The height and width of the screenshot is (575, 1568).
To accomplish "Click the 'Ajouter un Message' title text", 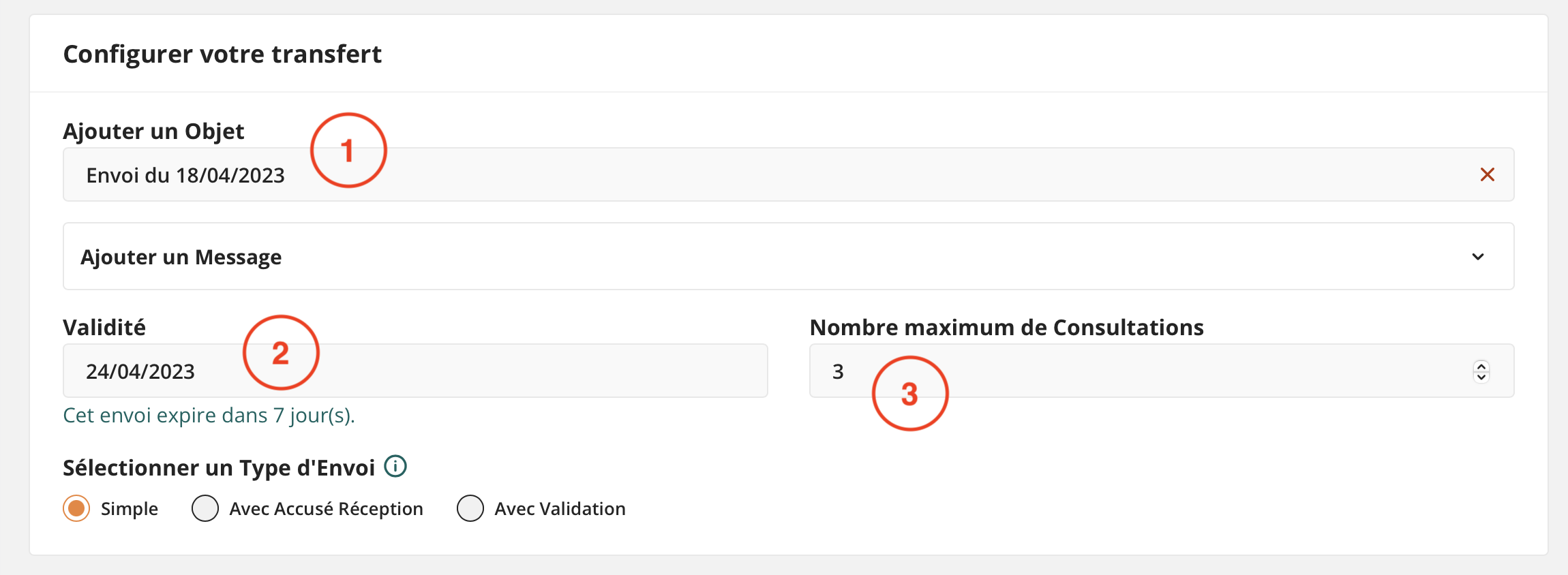I will tap(181, 257).
